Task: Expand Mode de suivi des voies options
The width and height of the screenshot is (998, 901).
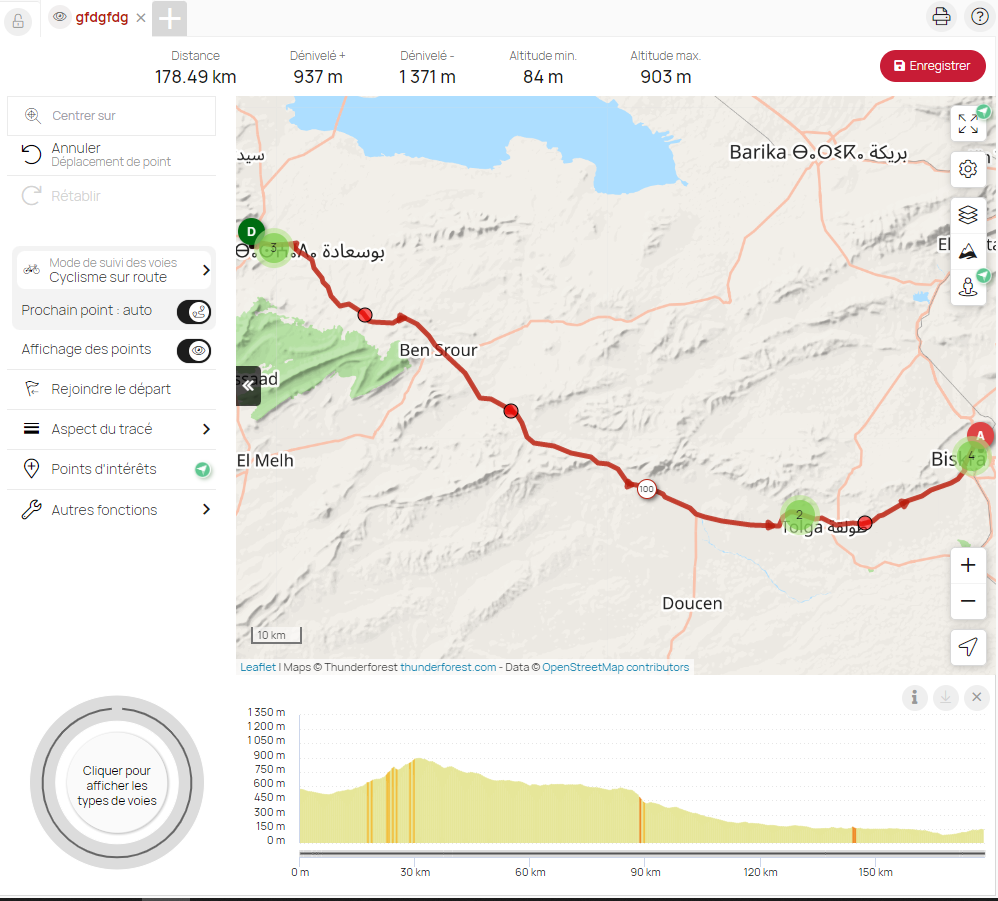Action: tap(206, 270)
